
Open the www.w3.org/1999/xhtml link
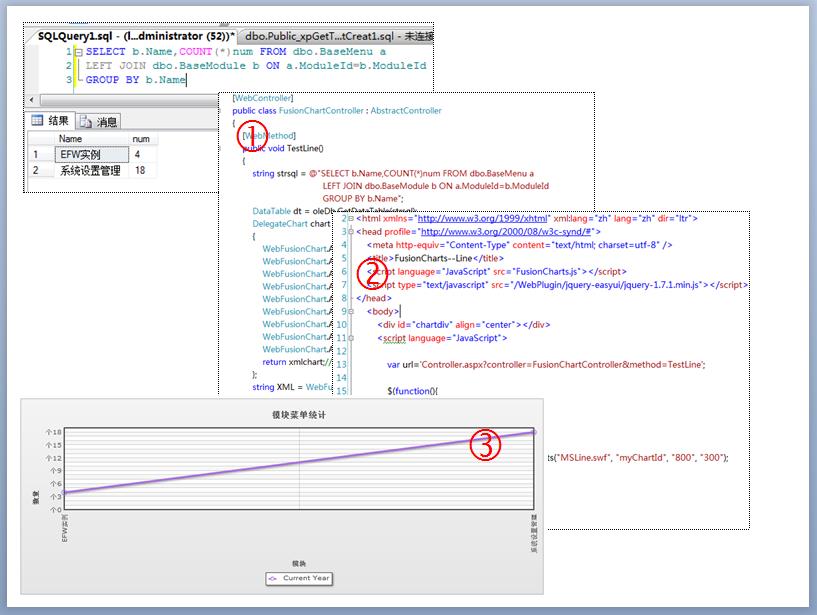click(x=482, y=218)
